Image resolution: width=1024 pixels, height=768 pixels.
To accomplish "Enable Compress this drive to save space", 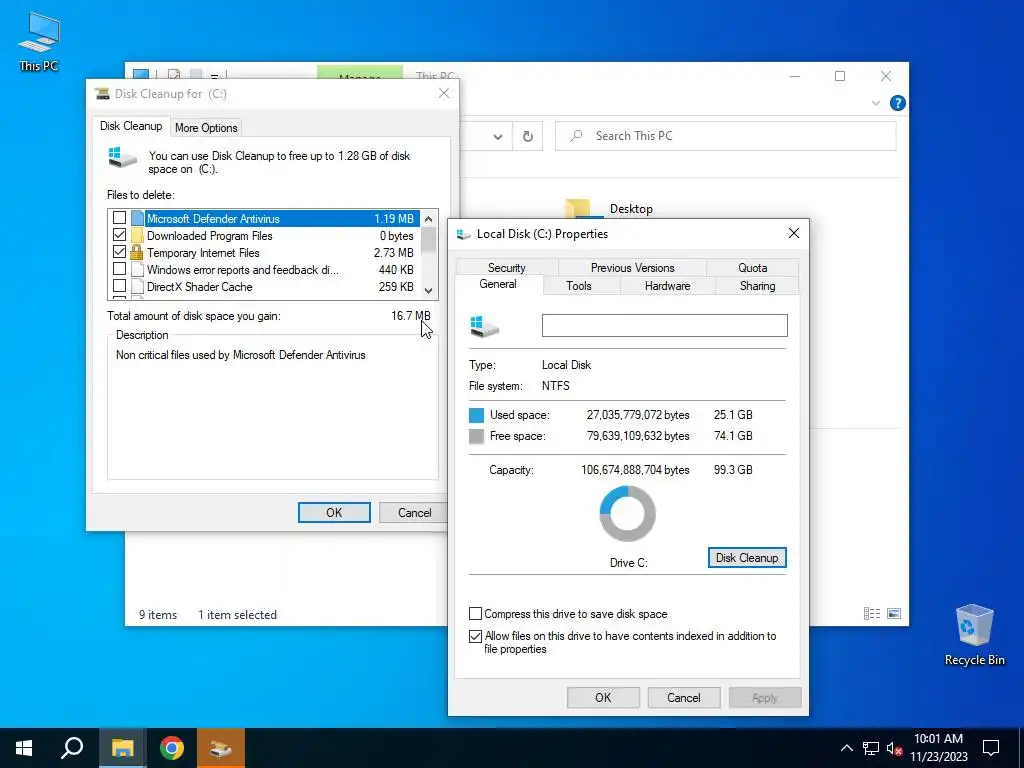I will 475,614.
